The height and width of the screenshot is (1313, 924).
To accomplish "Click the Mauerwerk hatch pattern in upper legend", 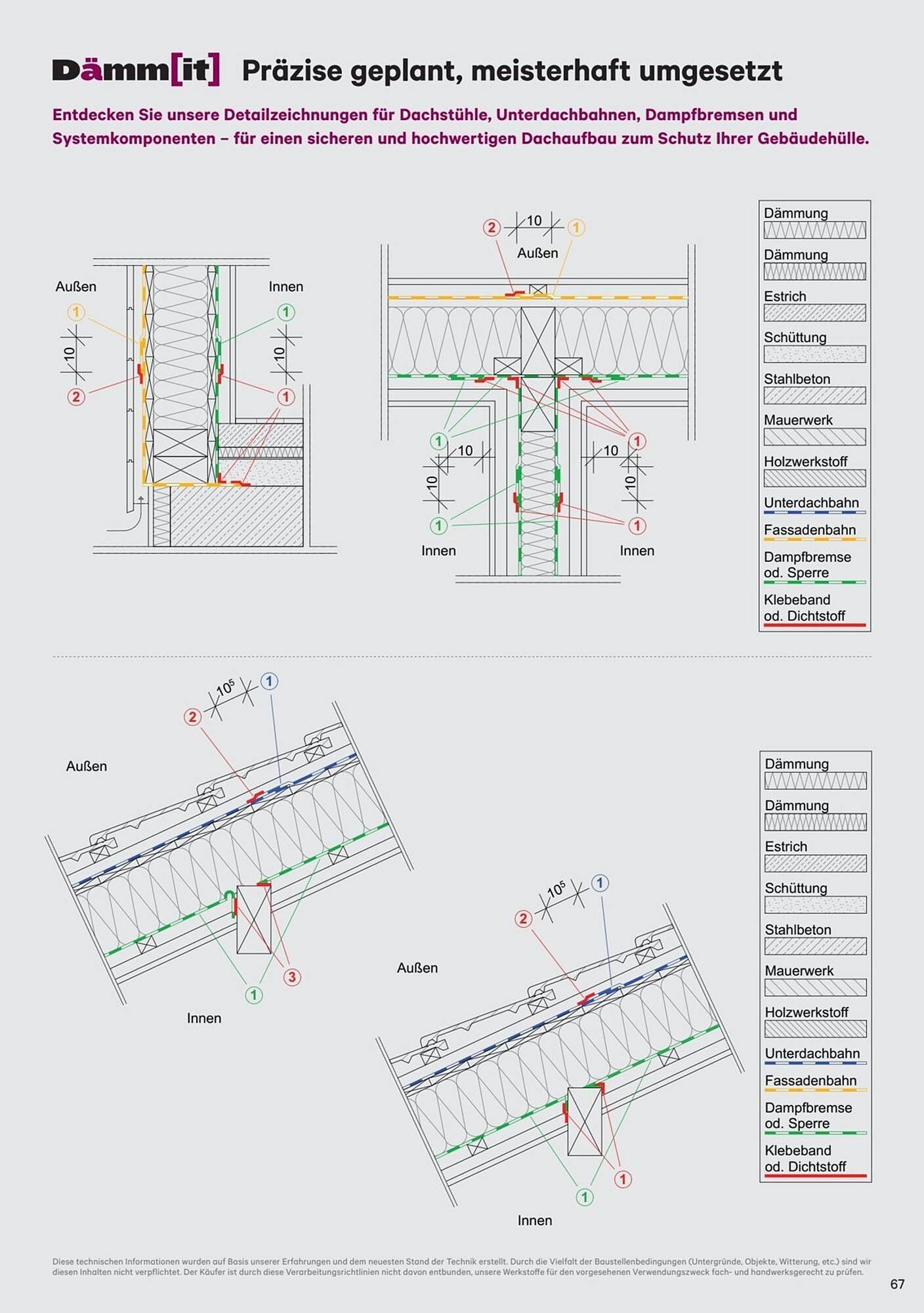I will 814,437.
